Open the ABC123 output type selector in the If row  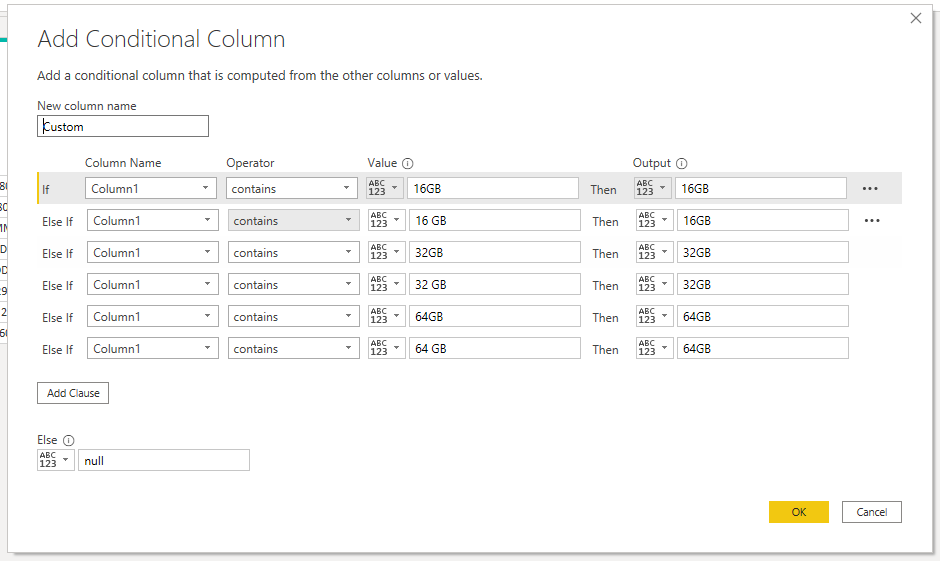click(653, 188)
